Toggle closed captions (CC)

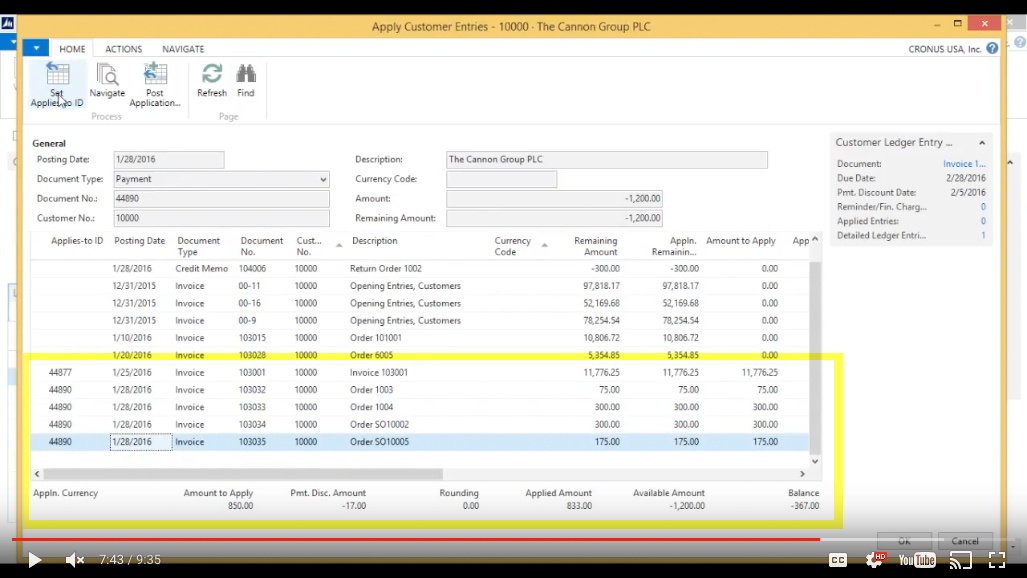tap(838, 560)
